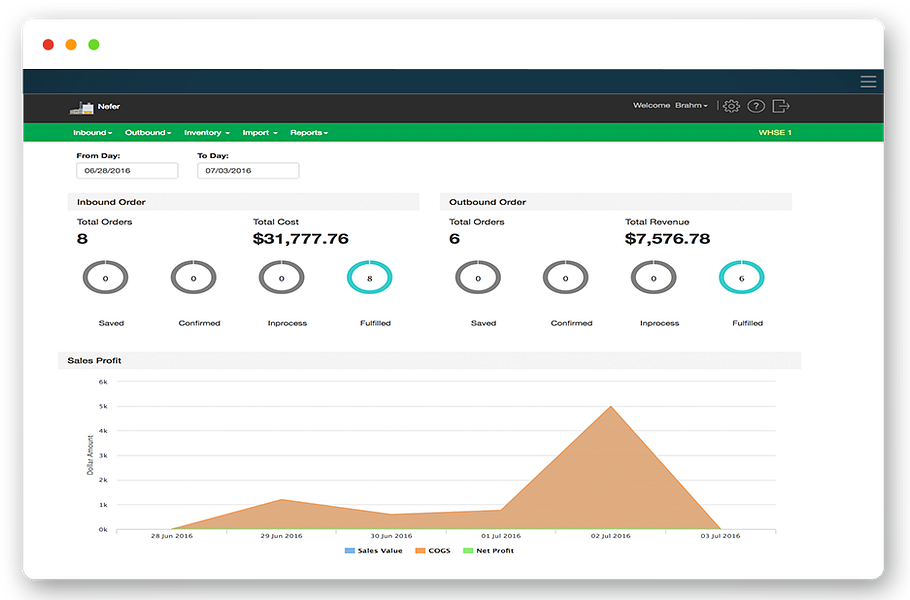Click the inbound Fulfilled donut showing 8
Viewport: 910px width, 600px height.
point(370,278)
